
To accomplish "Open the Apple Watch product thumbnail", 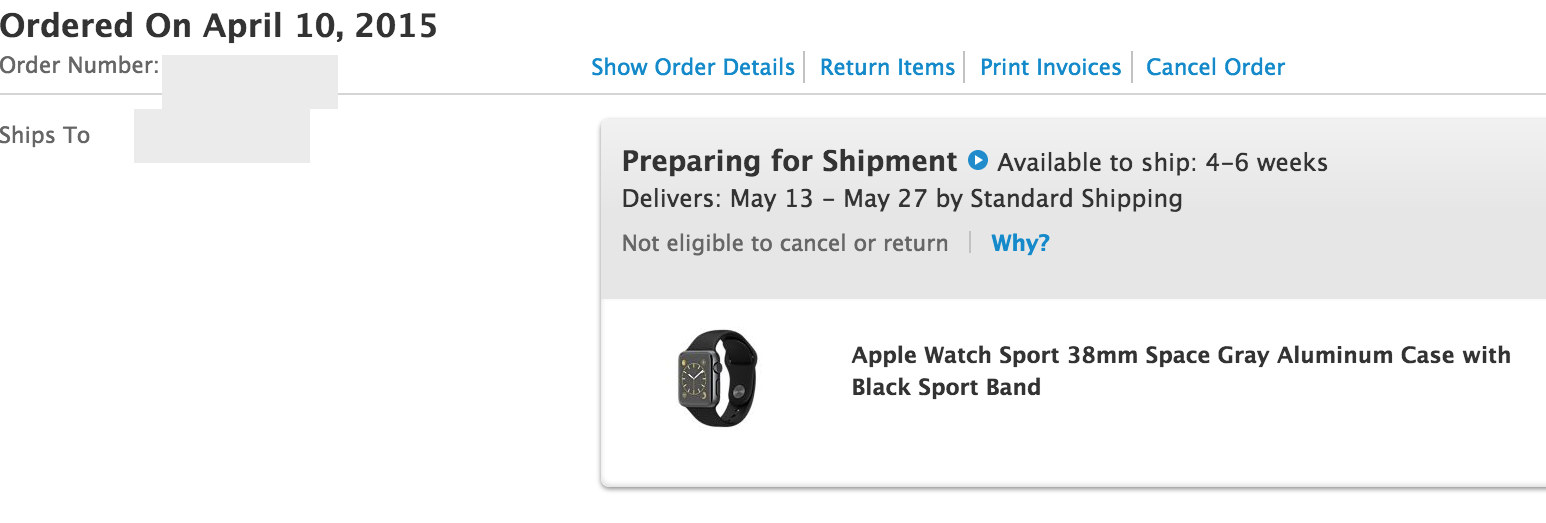I will point(718,378).
